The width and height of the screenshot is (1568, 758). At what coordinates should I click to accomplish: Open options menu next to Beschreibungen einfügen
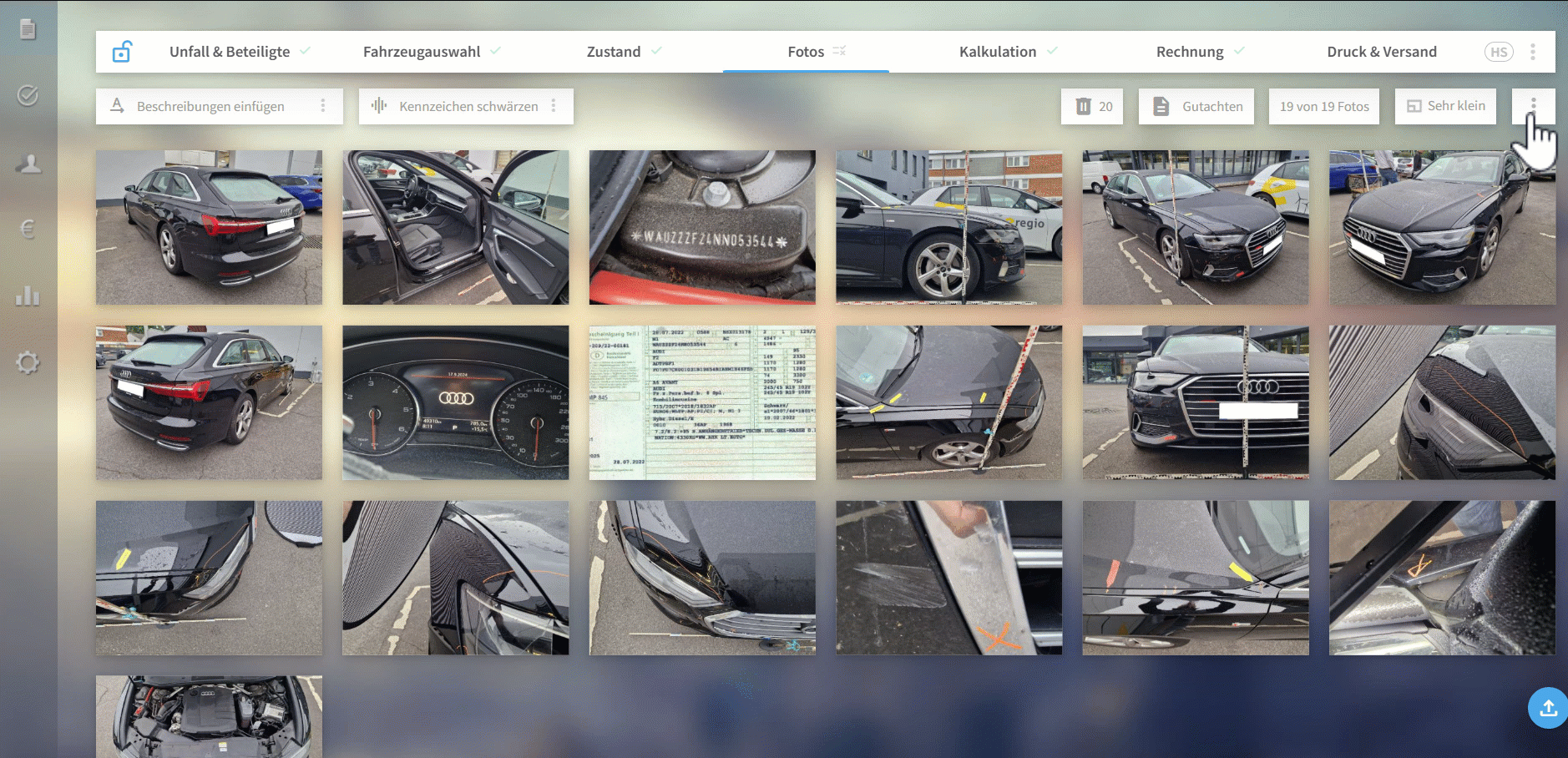tap(323, 106)
